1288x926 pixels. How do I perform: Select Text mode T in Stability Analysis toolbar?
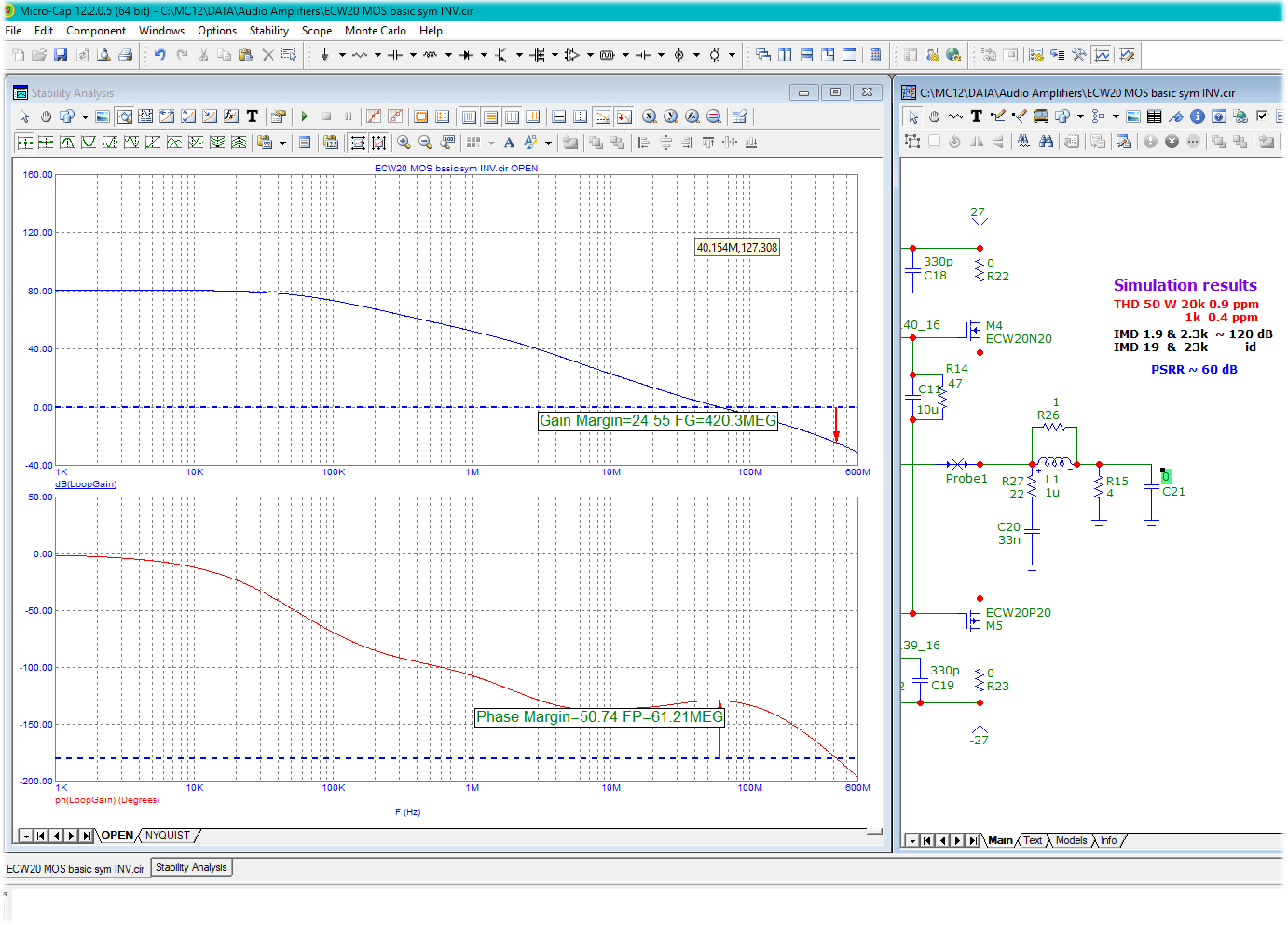click(x=253, y=116)
